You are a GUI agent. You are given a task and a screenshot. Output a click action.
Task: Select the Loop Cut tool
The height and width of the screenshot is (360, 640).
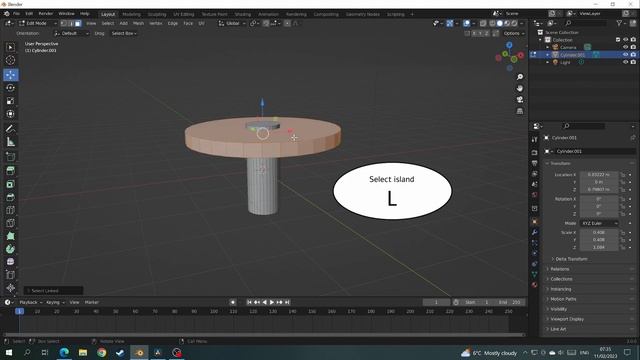click(11, 210)
